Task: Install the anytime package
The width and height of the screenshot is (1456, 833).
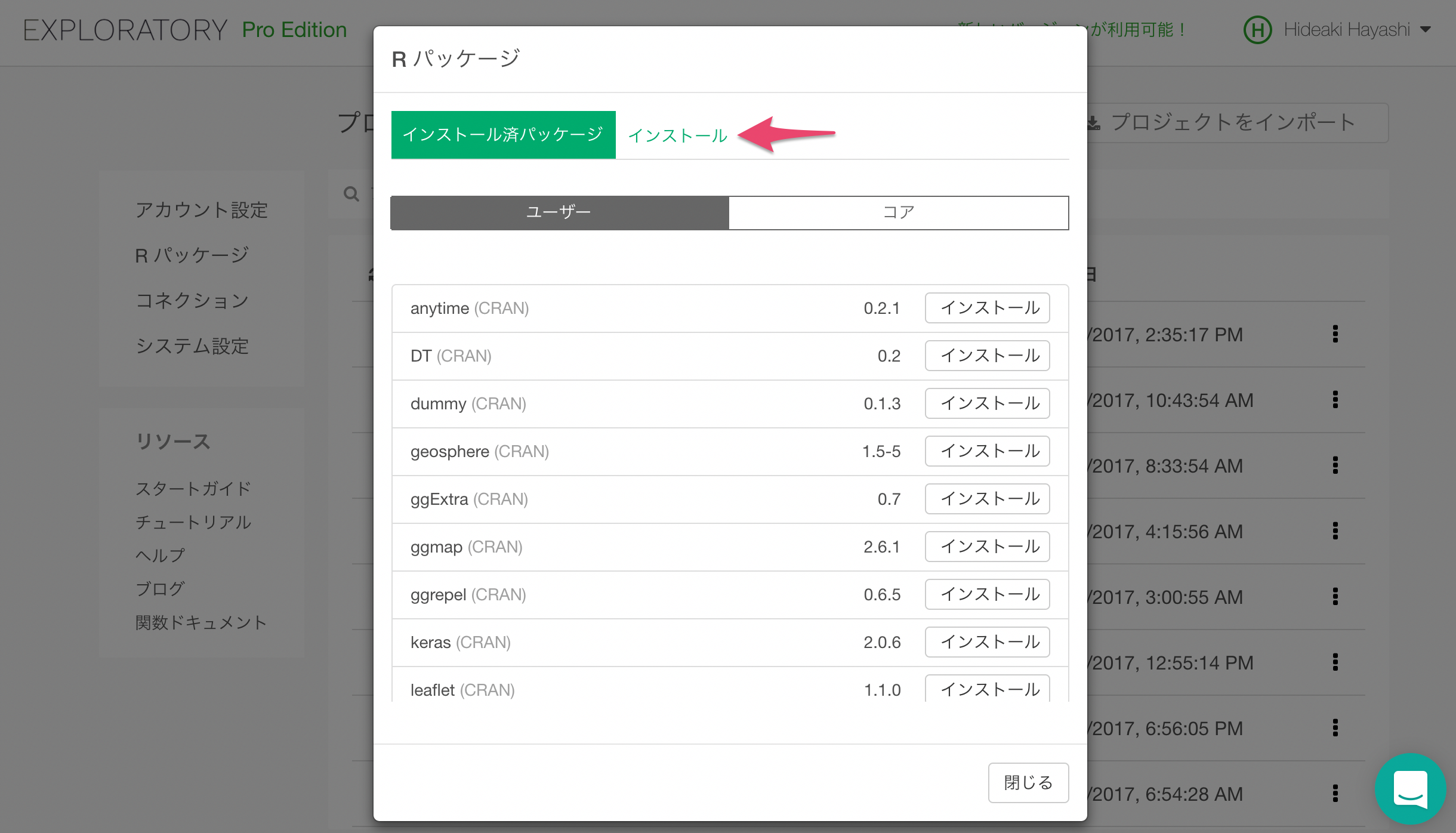Action: pyautogui.click(x=987, y=308)
